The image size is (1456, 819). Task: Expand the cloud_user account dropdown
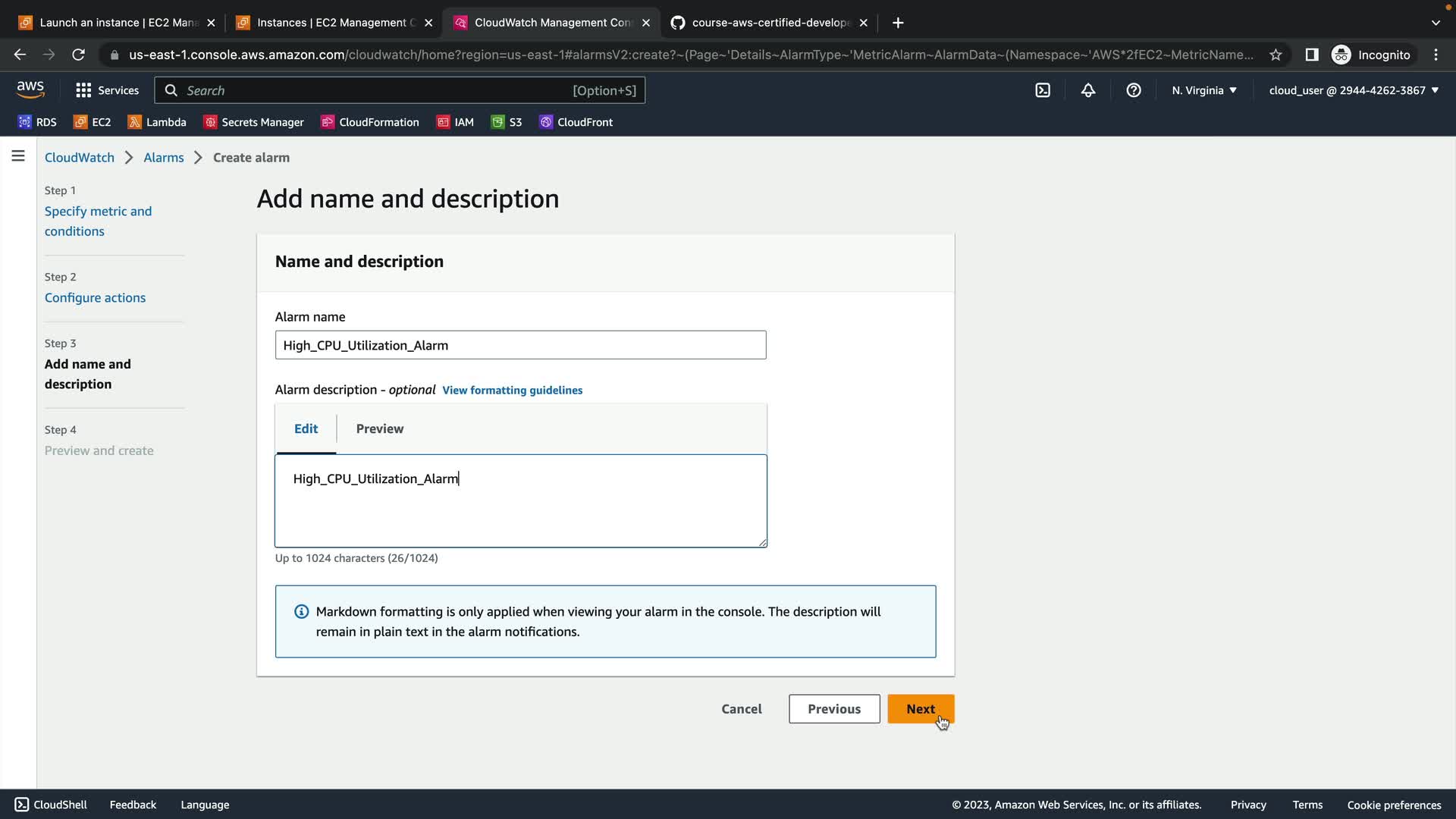pos(1354,90)
